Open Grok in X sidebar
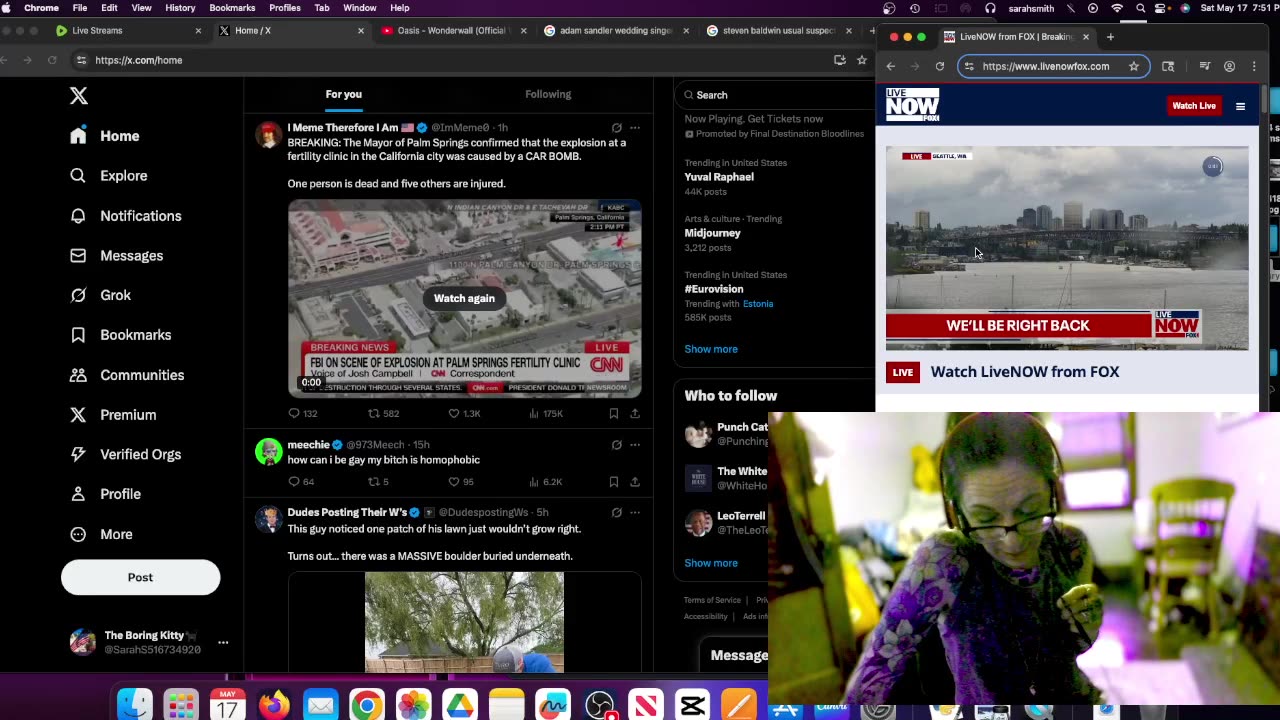Viewport: 1280px width, 720px height. click(101, 295)
